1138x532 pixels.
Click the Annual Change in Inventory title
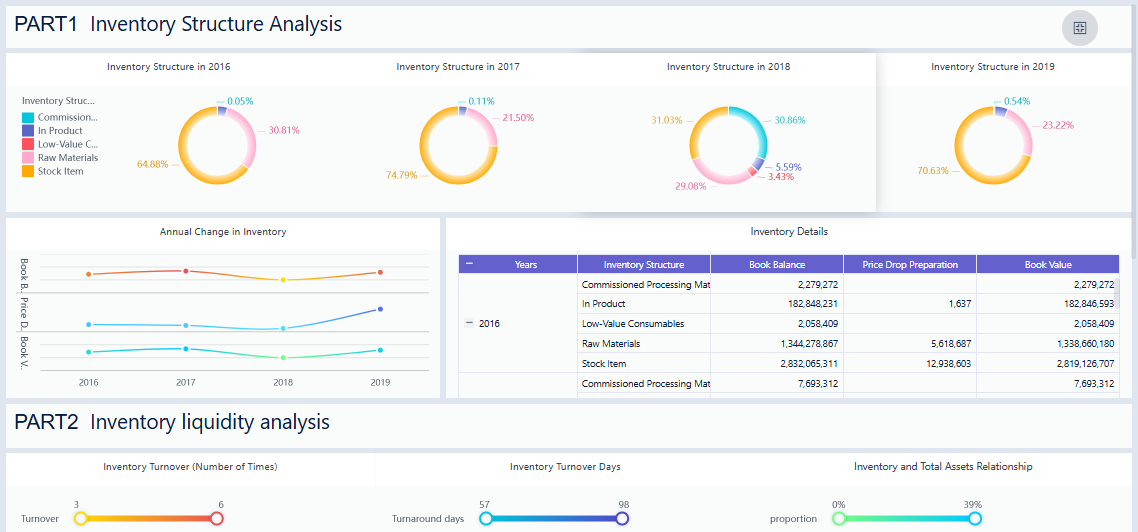tap(223, 232)
